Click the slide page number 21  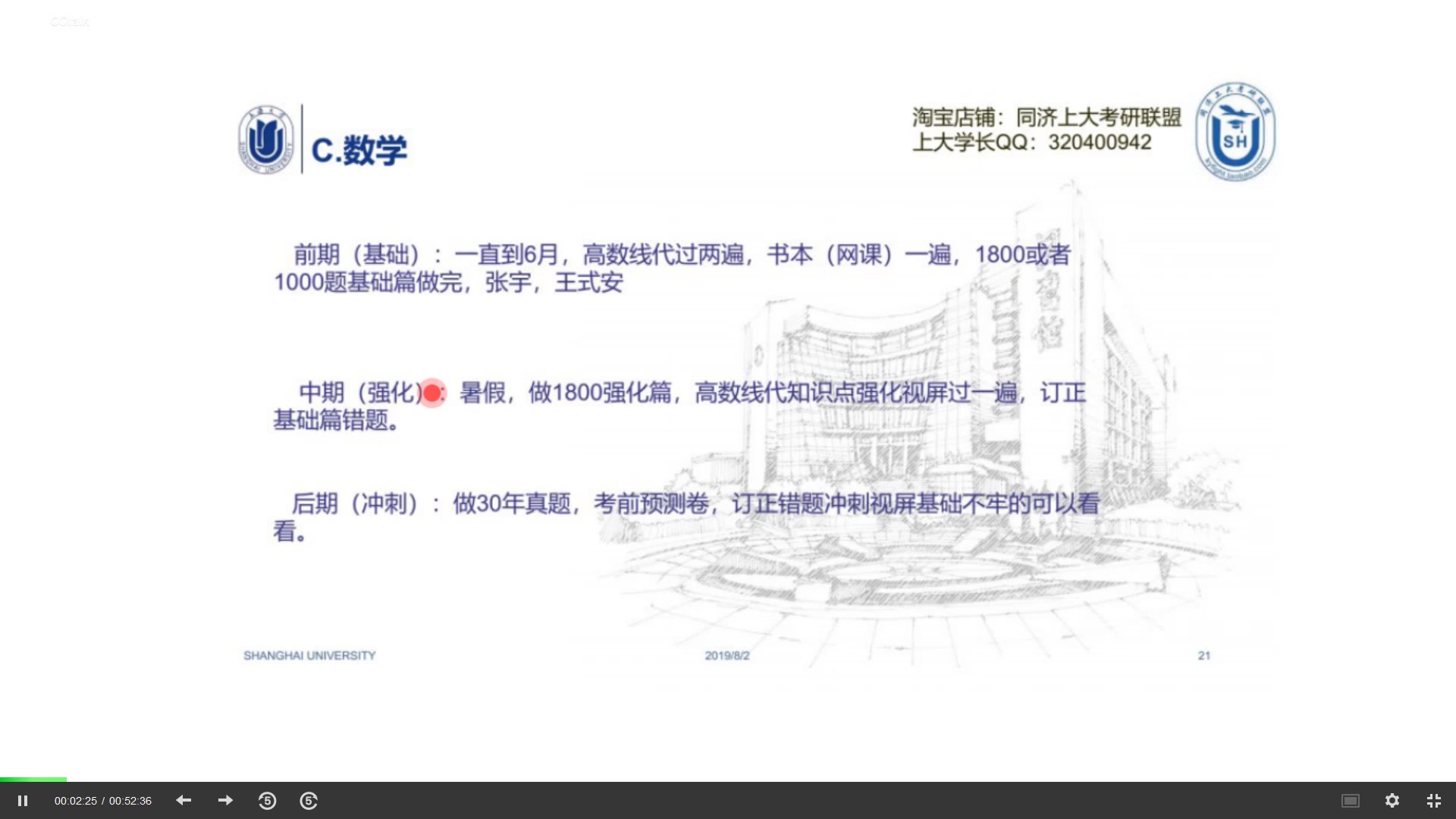pos(1204,655)
